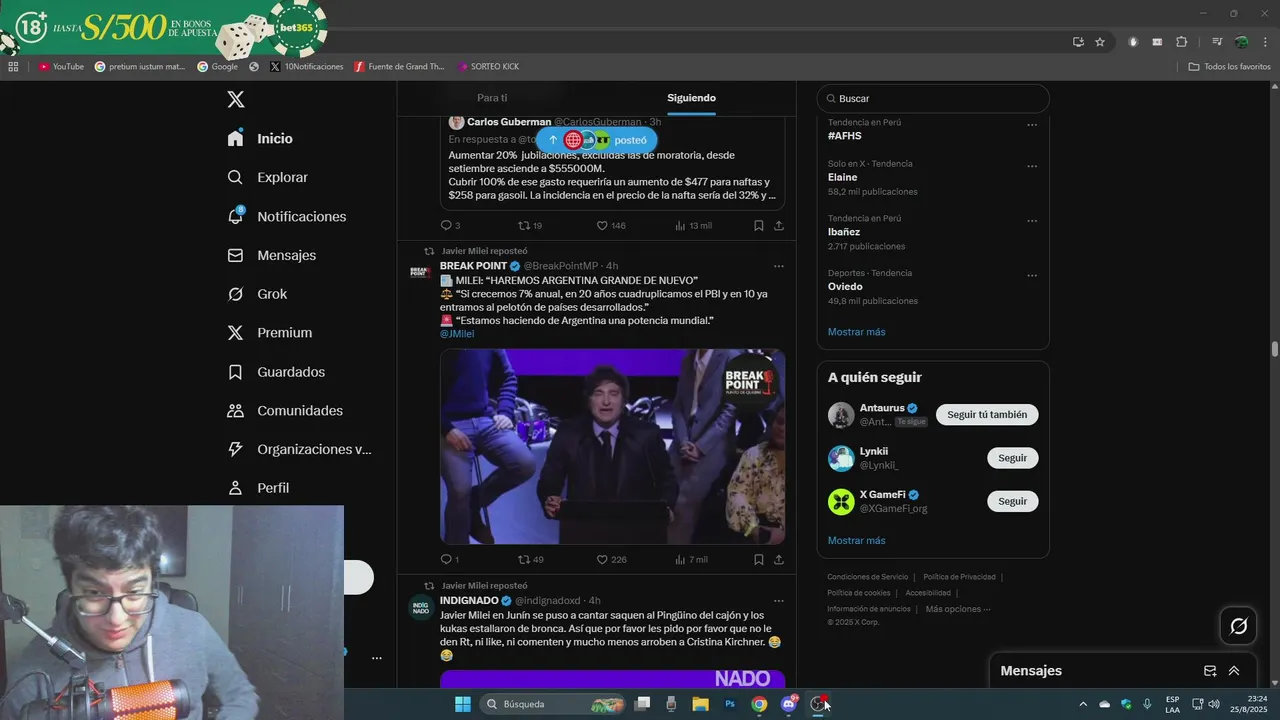Screen dimensions: 1280x720
Task: Open the Oviedo trending topic
Action: [x=845, y=287]
